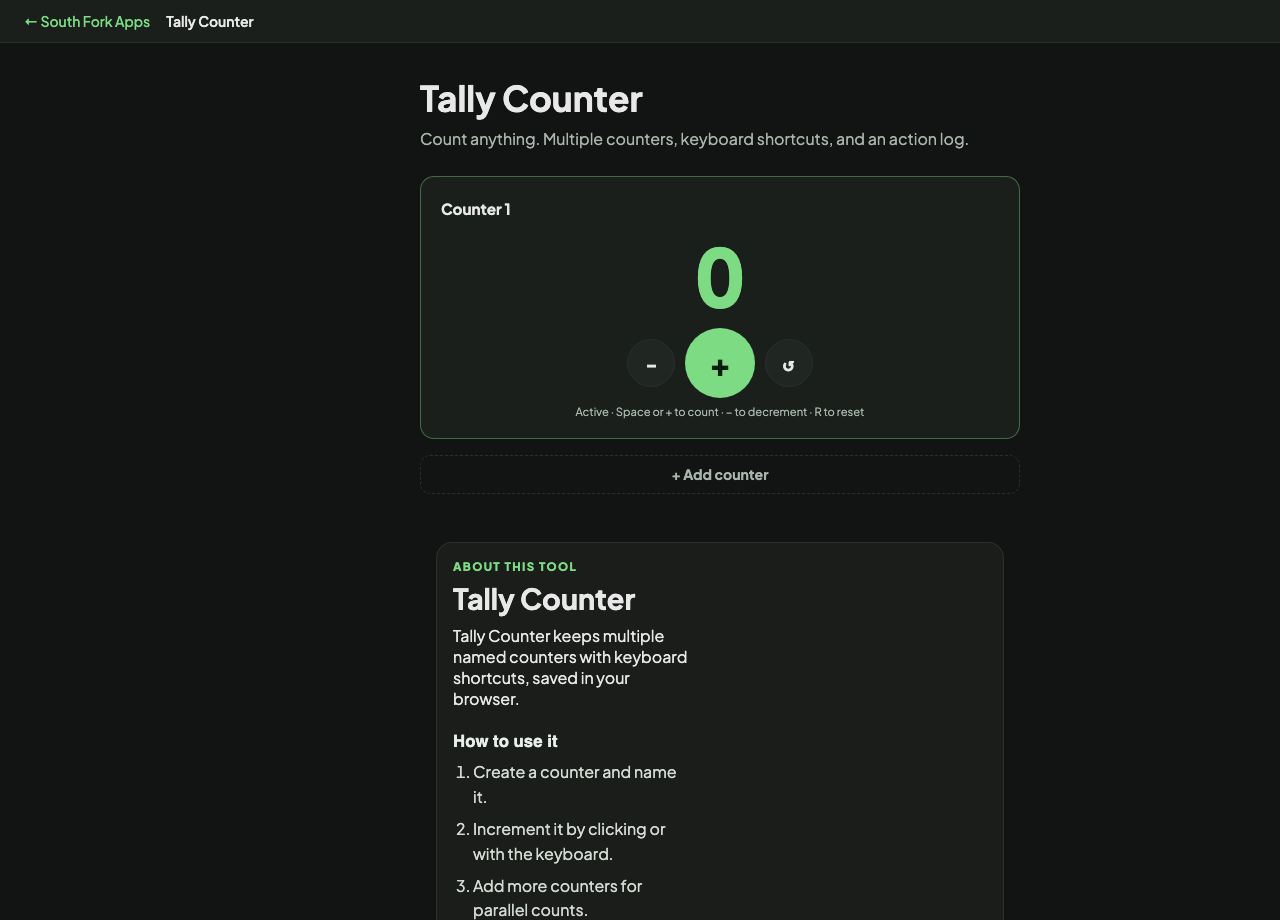Click the green plus increment button

[720, 363]
